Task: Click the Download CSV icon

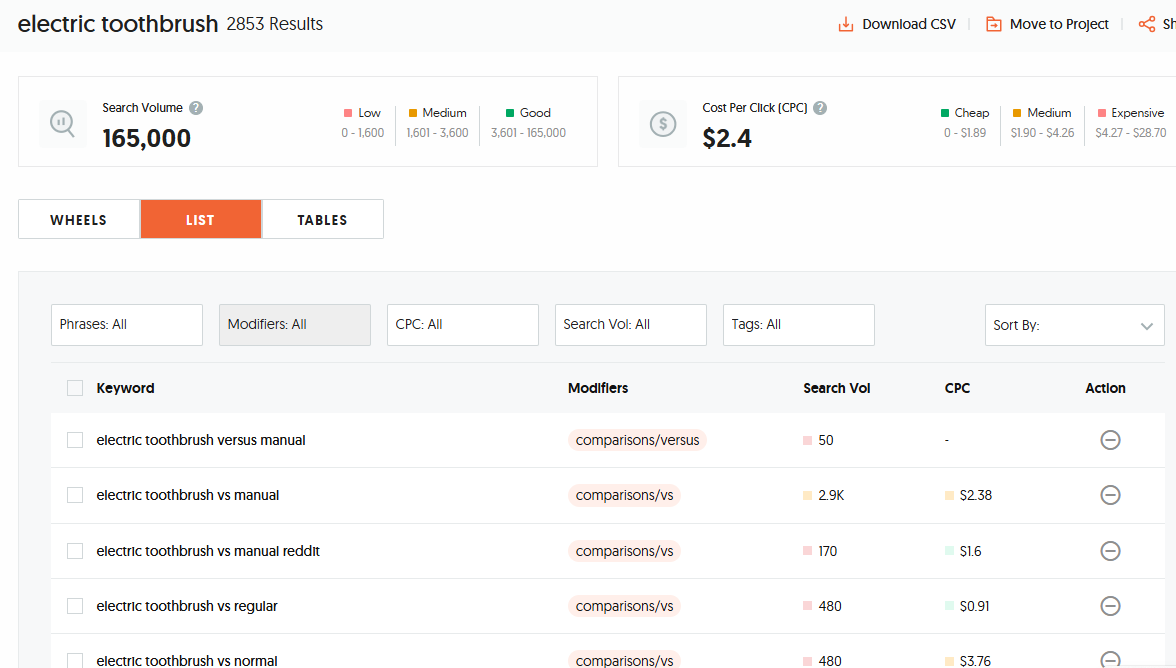Action: (x=846, y=24)
